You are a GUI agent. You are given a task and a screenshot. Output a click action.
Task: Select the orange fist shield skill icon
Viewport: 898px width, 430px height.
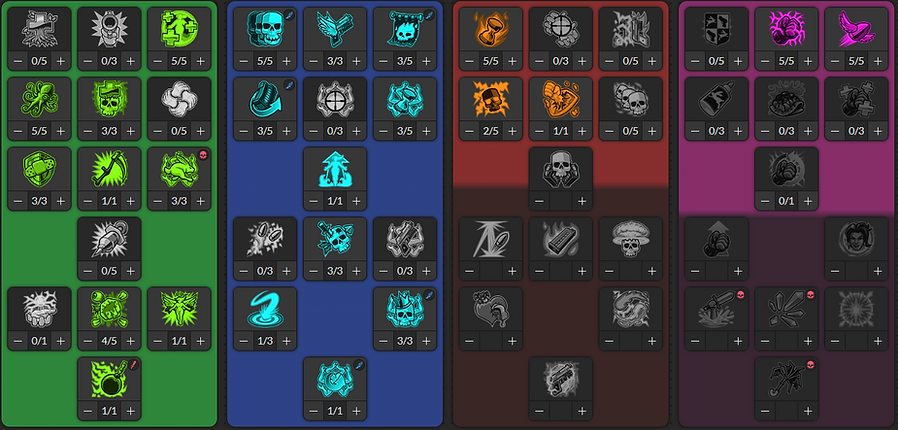[560, 100]
